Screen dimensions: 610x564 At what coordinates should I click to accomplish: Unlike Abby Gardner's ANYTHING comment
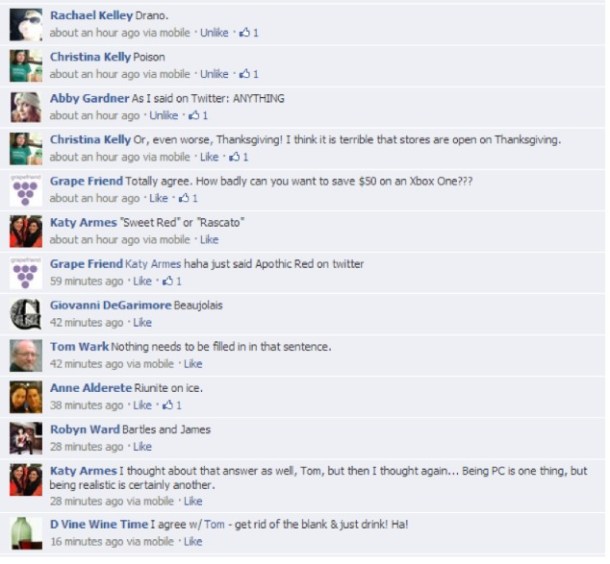click(x=163, y=116)
